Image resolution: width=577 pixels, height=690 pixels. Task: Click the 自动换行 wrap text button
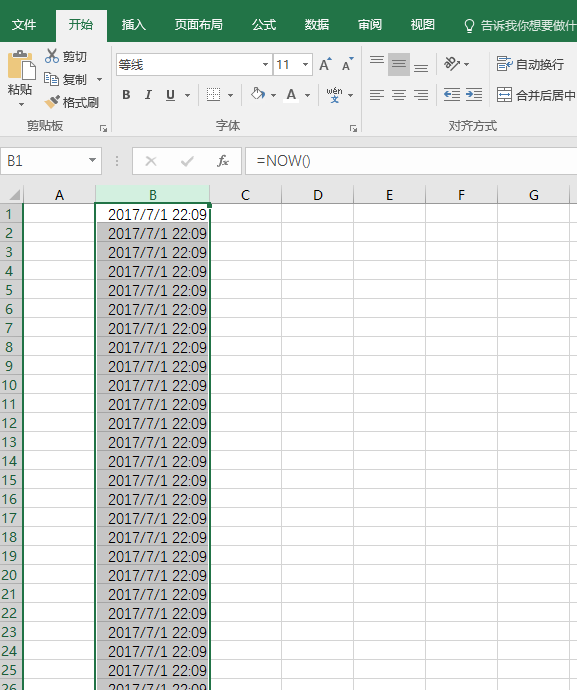point(530,64)
